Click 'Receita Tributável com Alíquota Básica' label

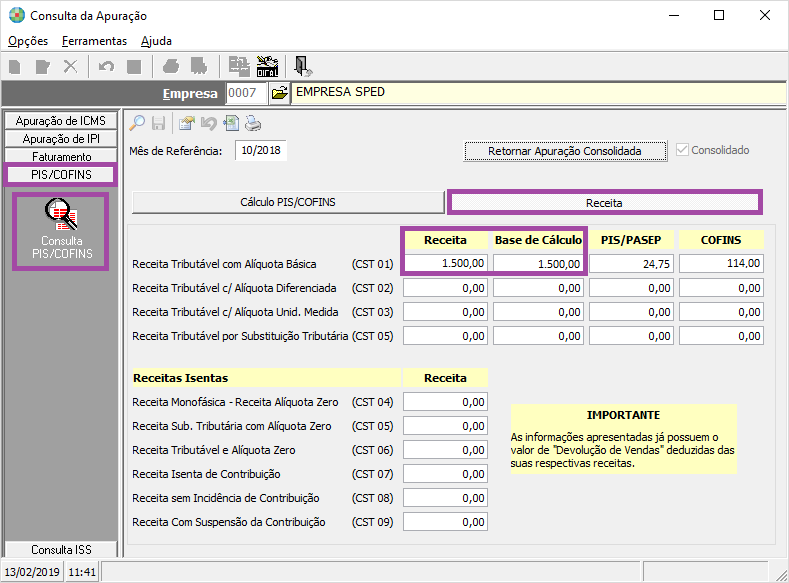coord(224,264)
